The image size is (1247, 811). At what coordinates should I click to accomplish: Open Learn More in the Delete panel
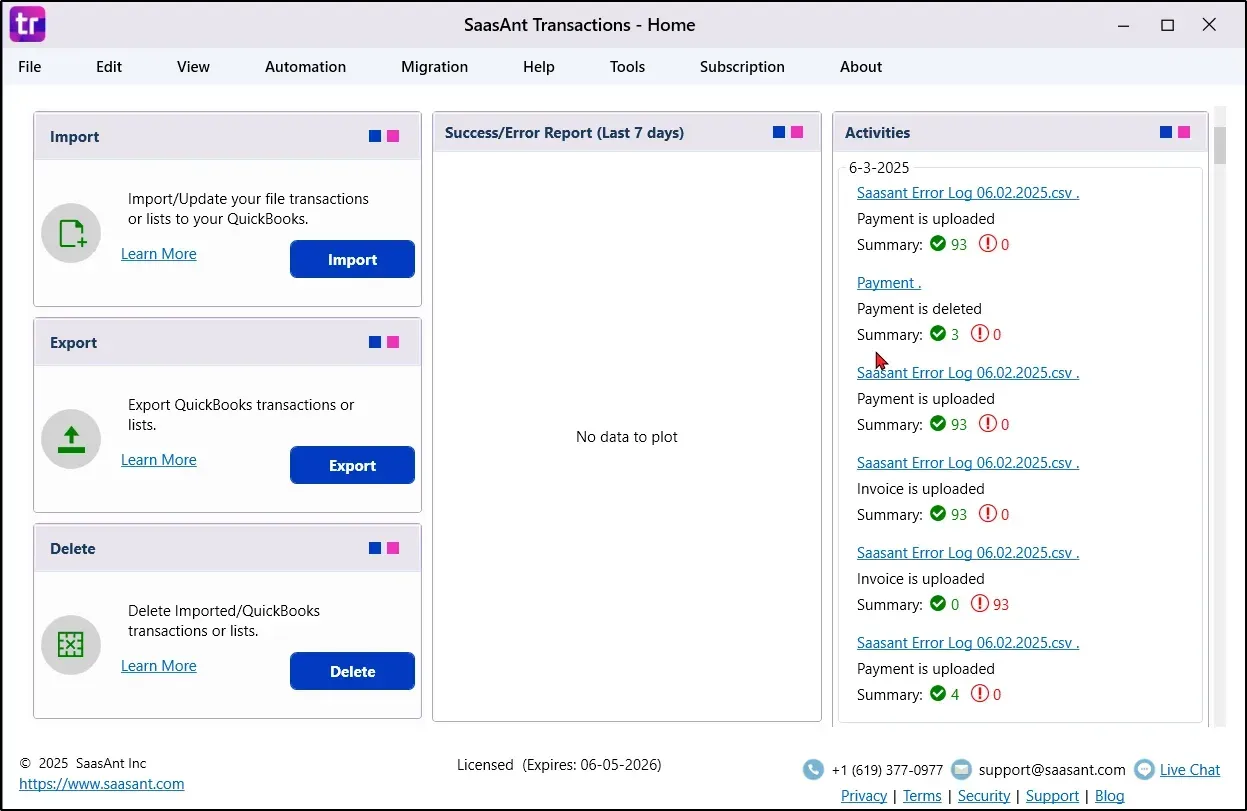[159, 666]
